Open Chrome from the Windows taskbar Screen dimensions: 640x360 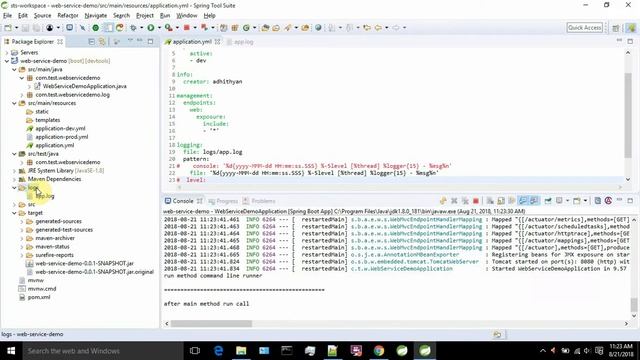click(x=379, y=351)
